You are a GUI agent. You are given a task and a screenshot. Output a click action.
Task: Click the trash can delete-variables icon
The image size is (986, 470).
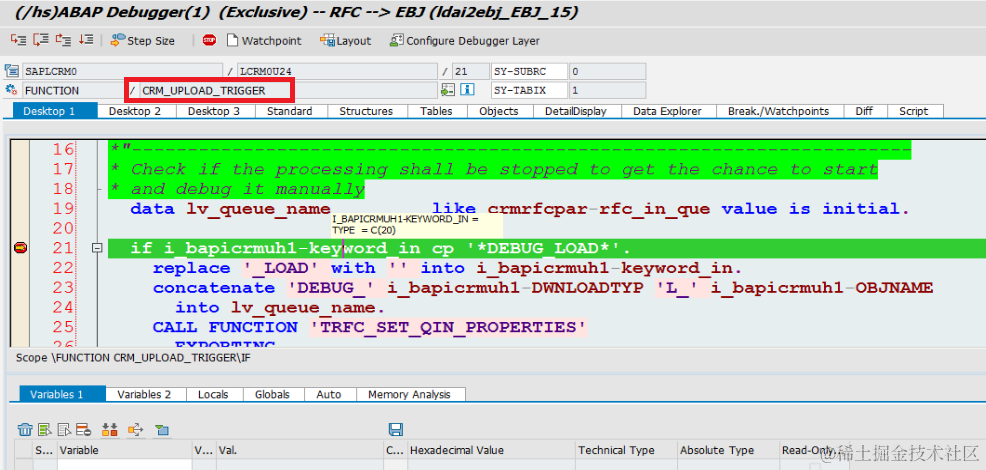pyautogui.click(x=25, y=430)
